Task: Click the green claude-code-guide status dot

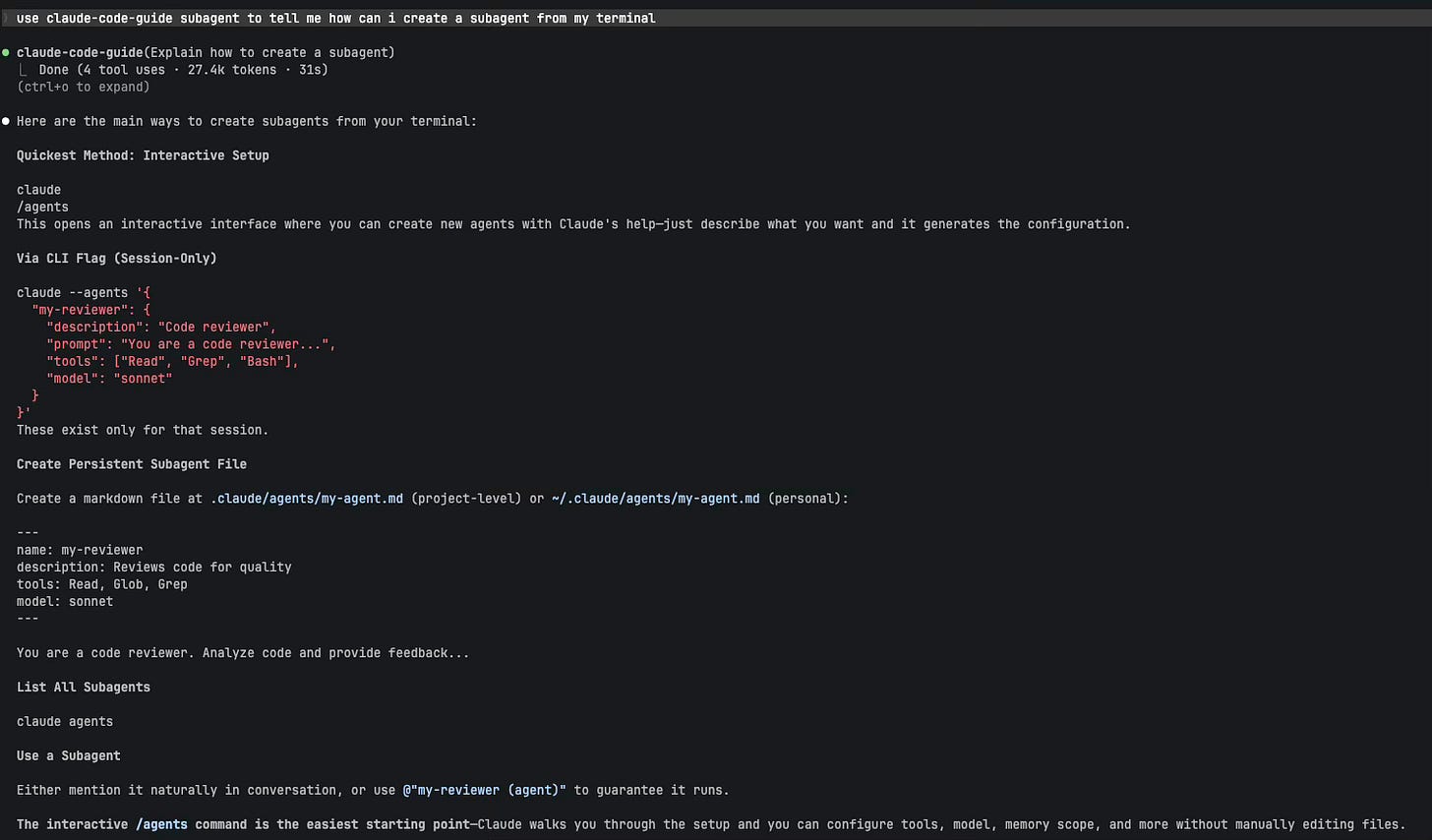Action: point(7,52)
